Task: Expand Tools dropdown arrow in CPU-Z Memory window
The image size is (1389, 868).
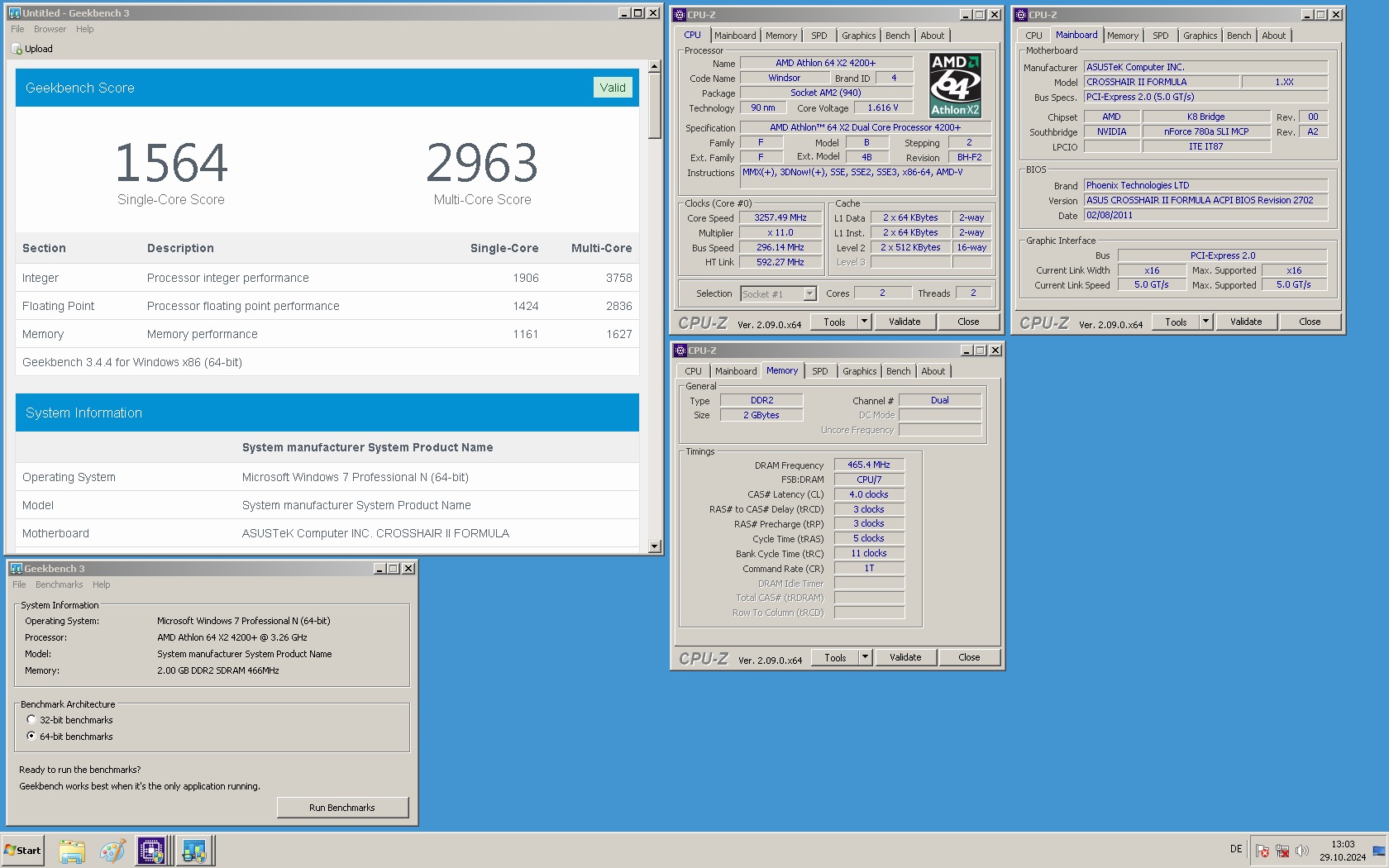Action: coord(866,657)
